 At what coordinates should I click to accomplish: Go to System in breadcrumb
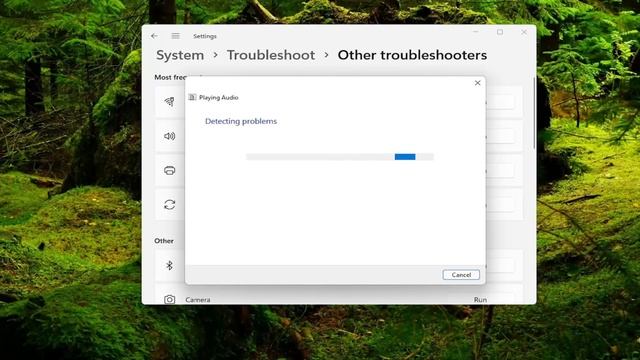click(180, 55)
